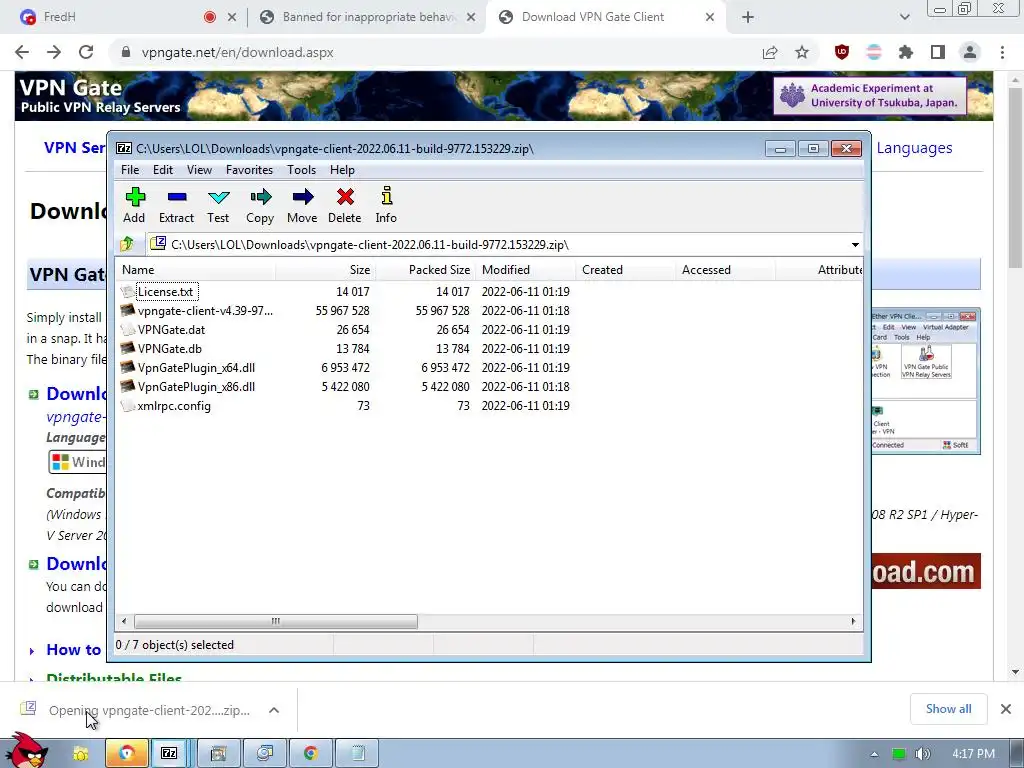Image resolution: width=1024 pixels, height=768 pixels.
Task: Click the 7-Zip taskbar button
Action: [169, 753]
